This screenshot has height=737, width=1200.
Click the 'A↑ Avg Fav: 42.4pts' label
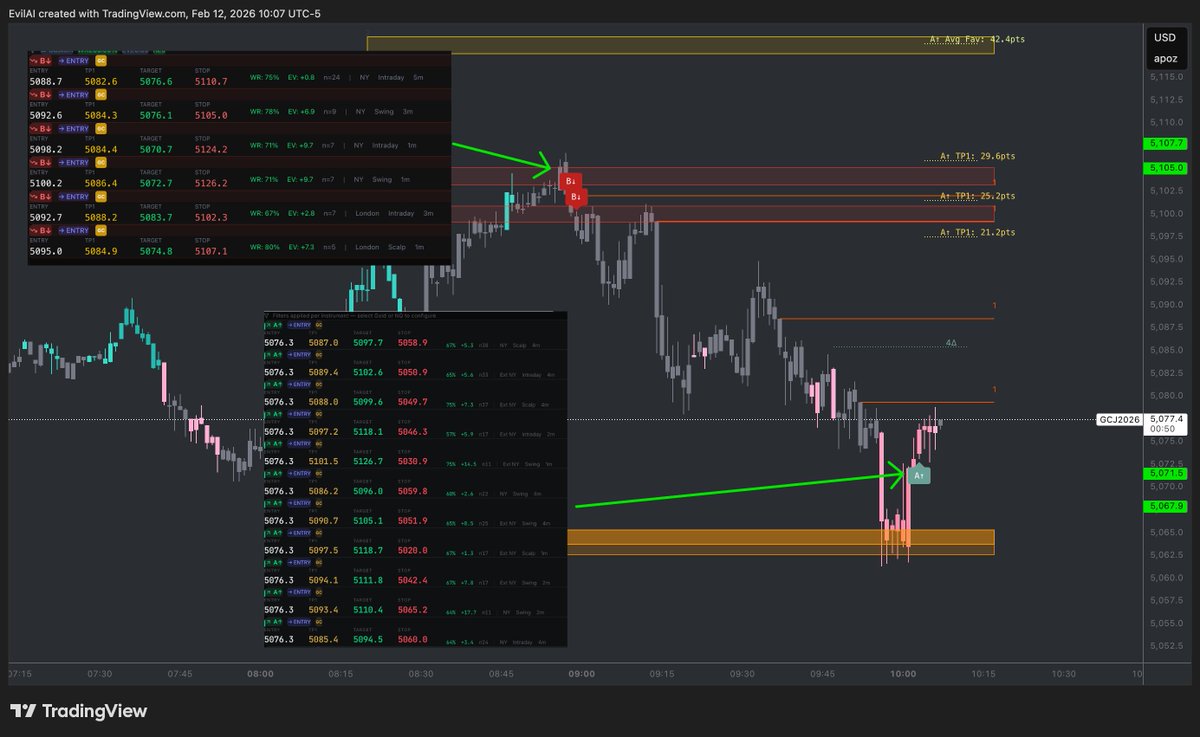(x=977, y=39)
